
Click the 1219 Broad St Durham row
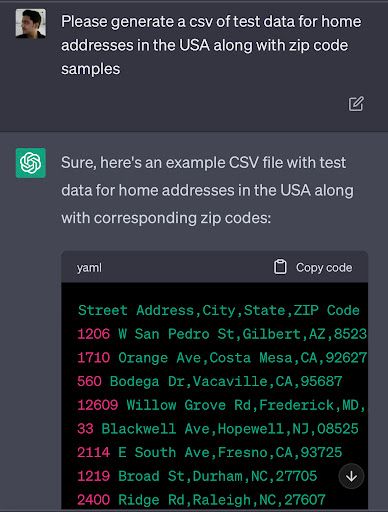[197, 476]
